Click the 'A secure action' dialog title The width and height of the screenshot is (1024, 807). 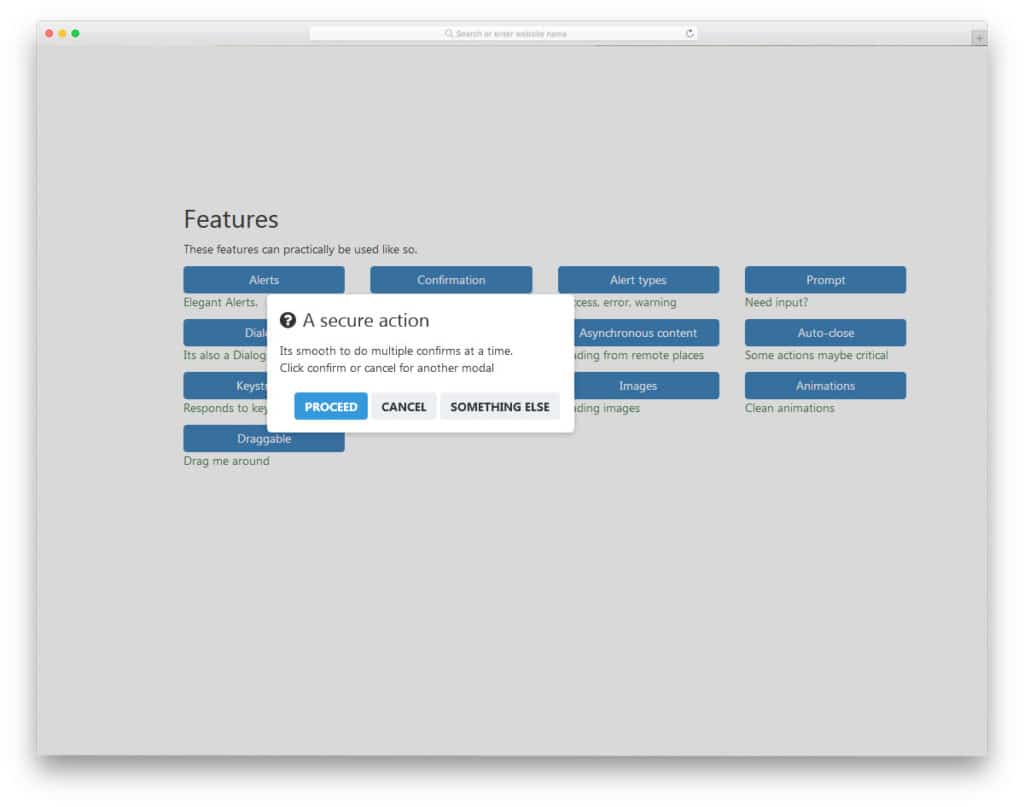(x=366, y=321)
